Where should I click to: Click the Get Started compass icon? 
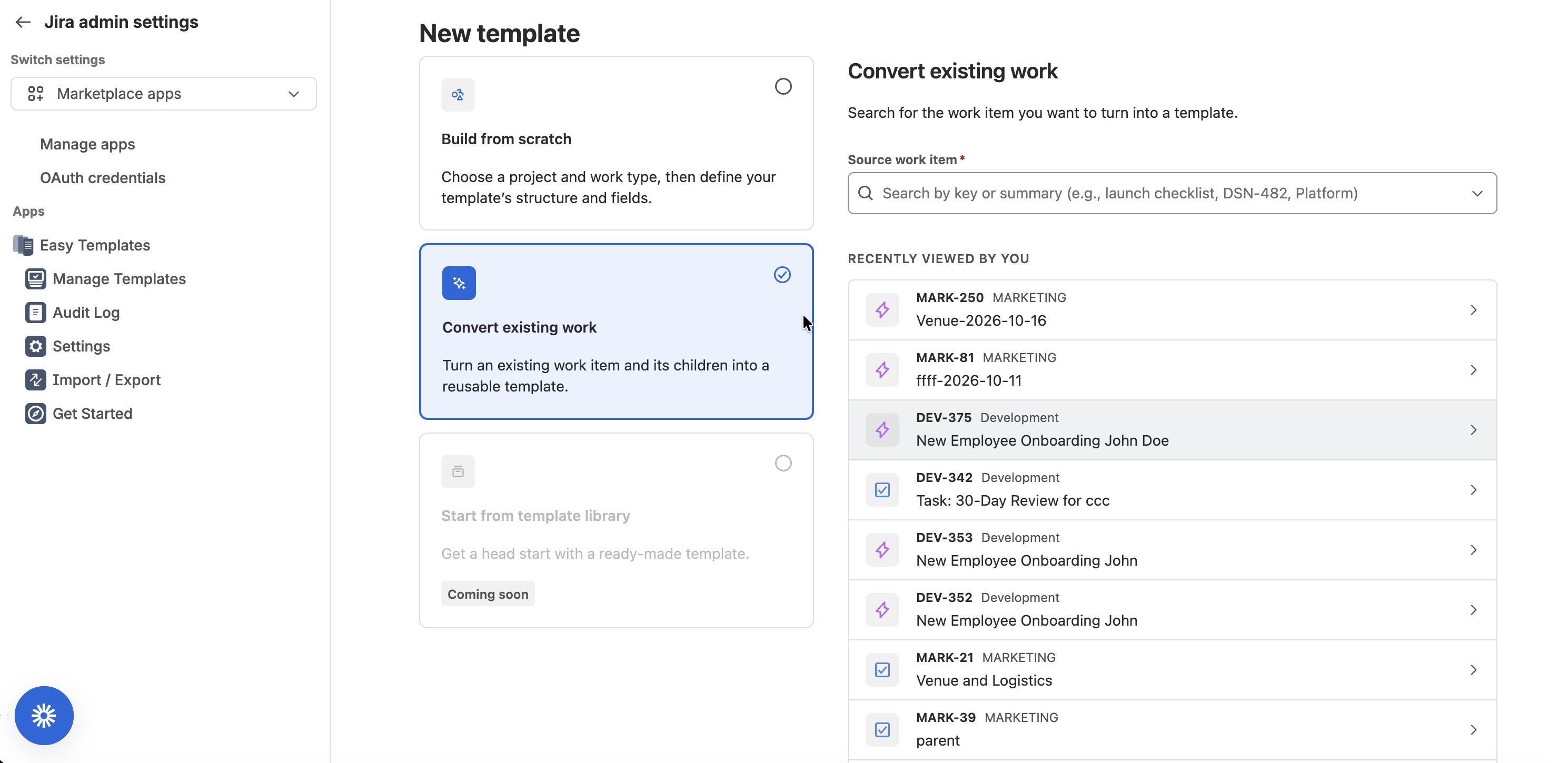[35, 414]
